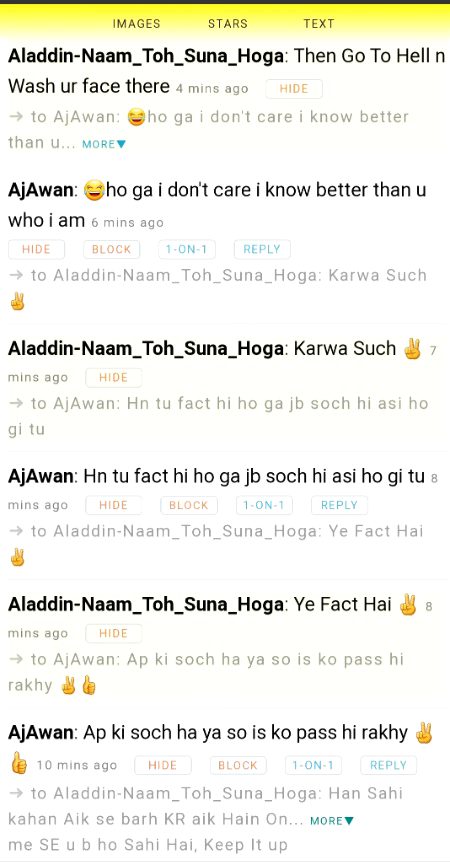Image resolution: width=450 pixels, height=865 pixels.
Task: Block AjAwan on the 10 mins ago message
Action: coord(238,765)
